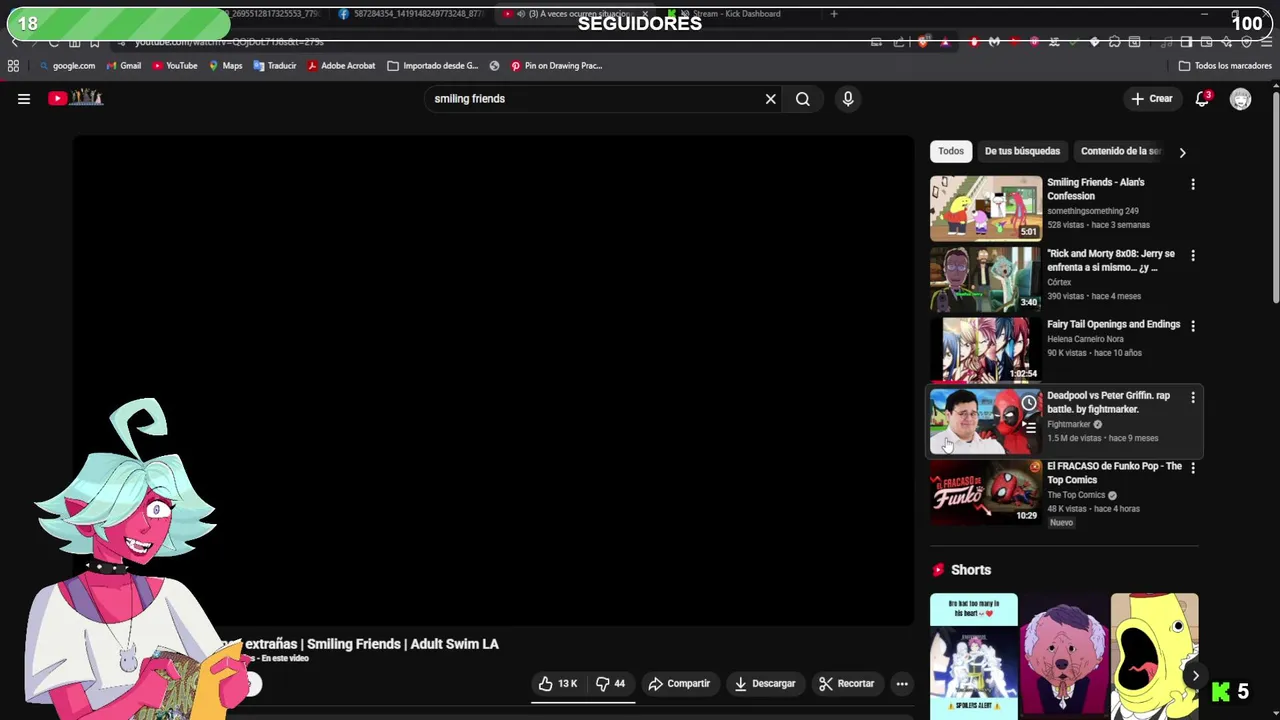The image size is (1280, 720).
Task: Open title 'El FRACASO de Funko Pop - The Top Comics'
Action: [1114, 473]
